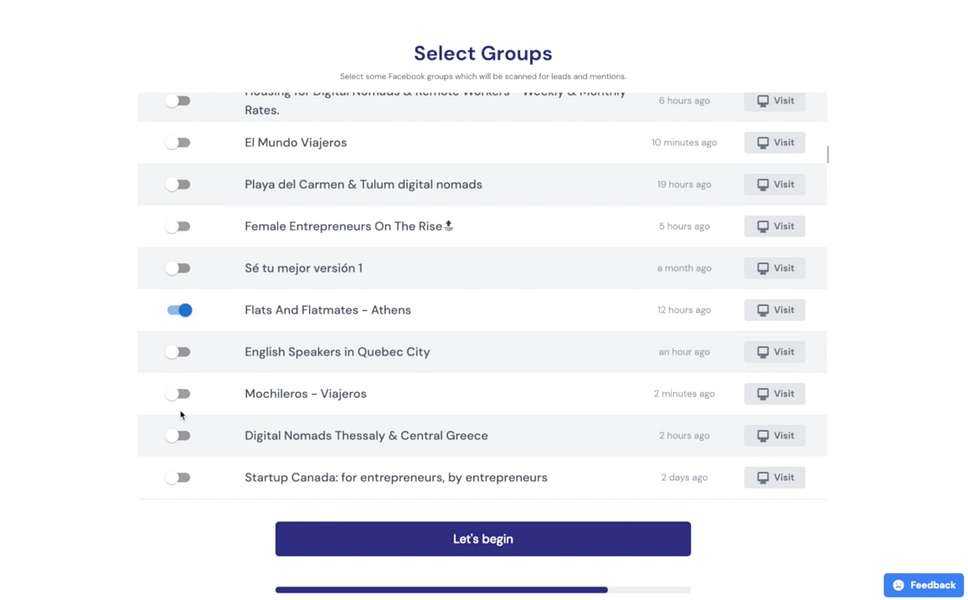This screenshot has height=600, width=968.
Task: Click monitor icon on Female Entrepreneurs row
Action: click(x=763, y=227)
